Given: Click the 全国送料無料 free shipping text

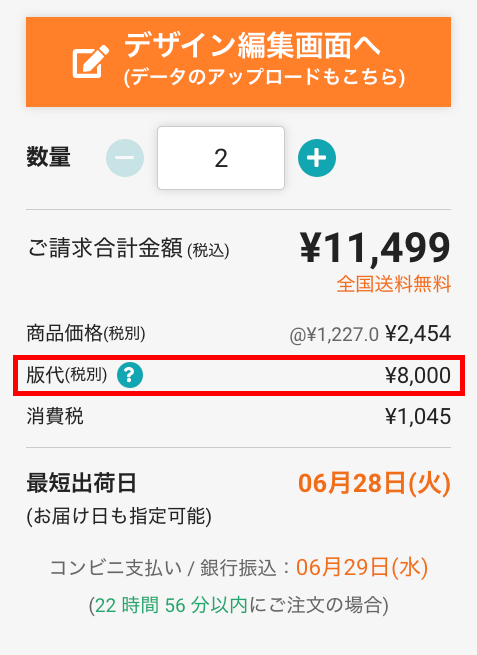Looking at the screenshot, I should pyautogui.click(x=394, y=284).
